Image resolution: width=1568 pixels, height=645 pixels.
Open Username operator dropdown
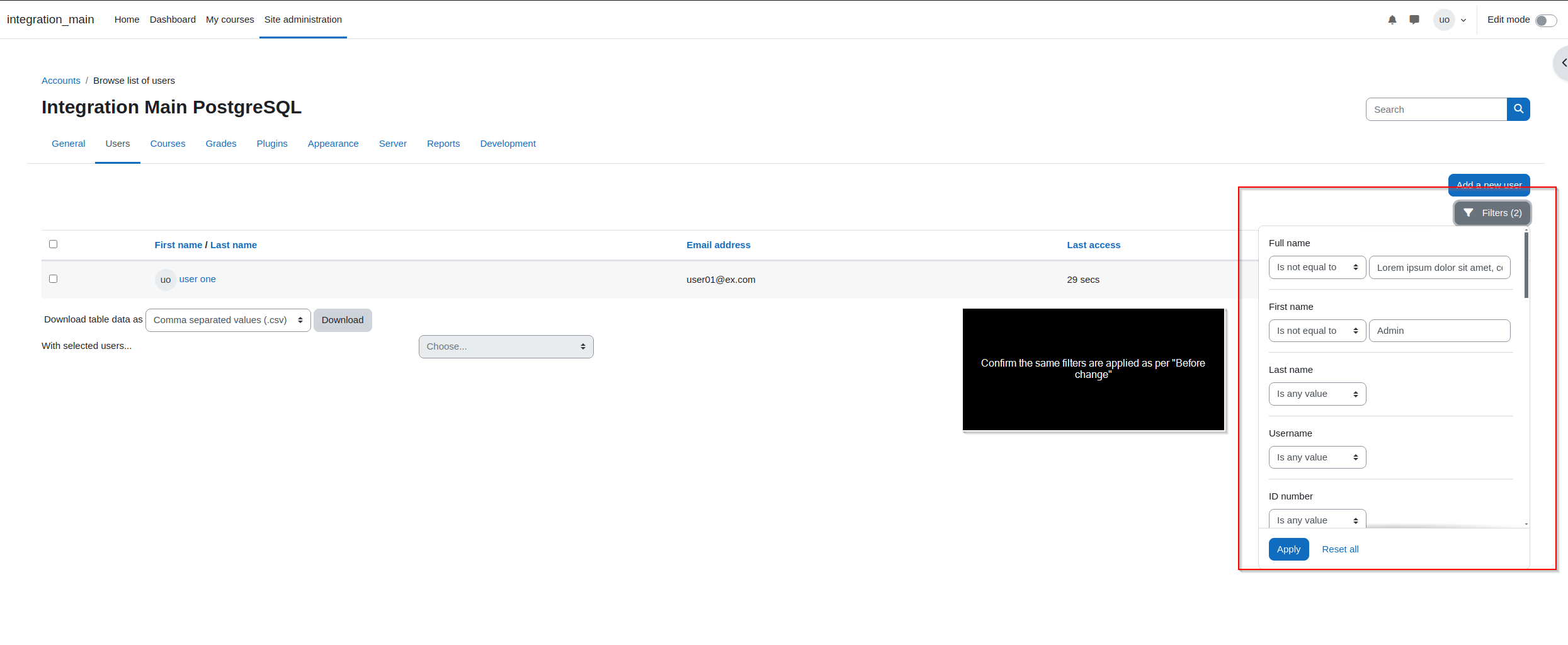[1317, 457]
